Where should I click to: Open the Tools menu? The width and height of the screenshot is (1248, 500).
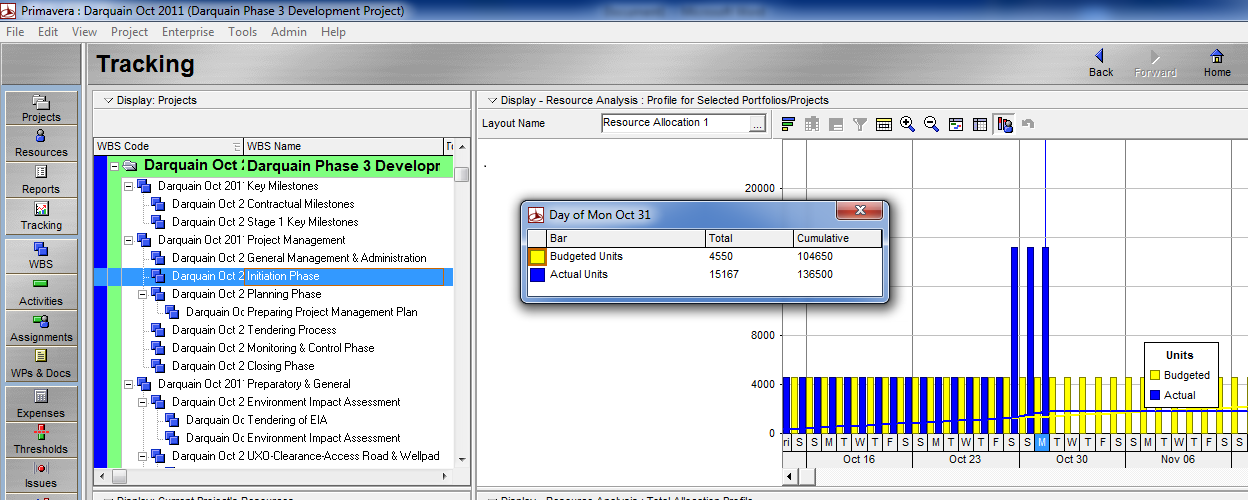(x=243, y=32)
